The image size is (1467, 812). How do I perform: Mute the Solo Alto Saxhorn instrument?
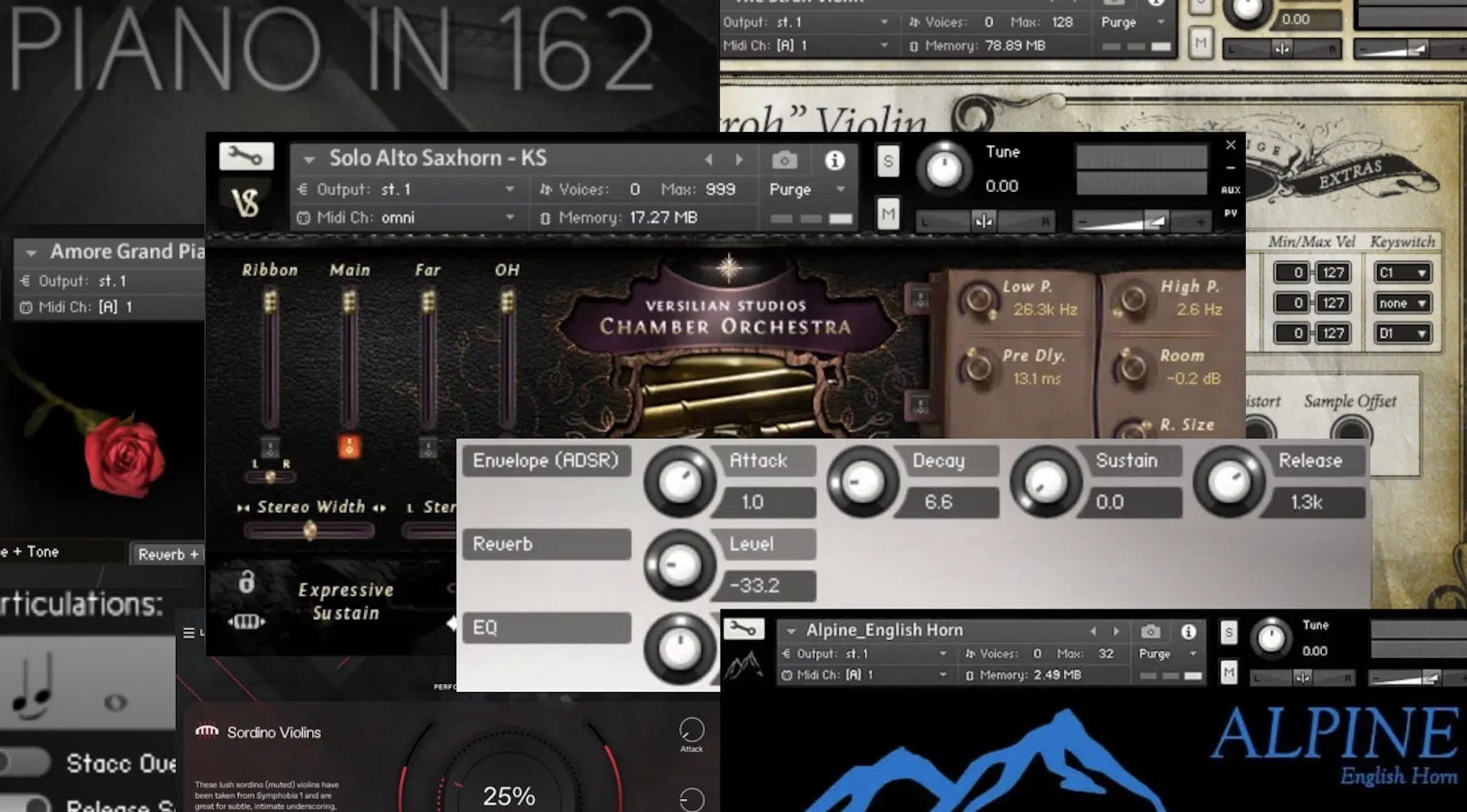point(888,215)
